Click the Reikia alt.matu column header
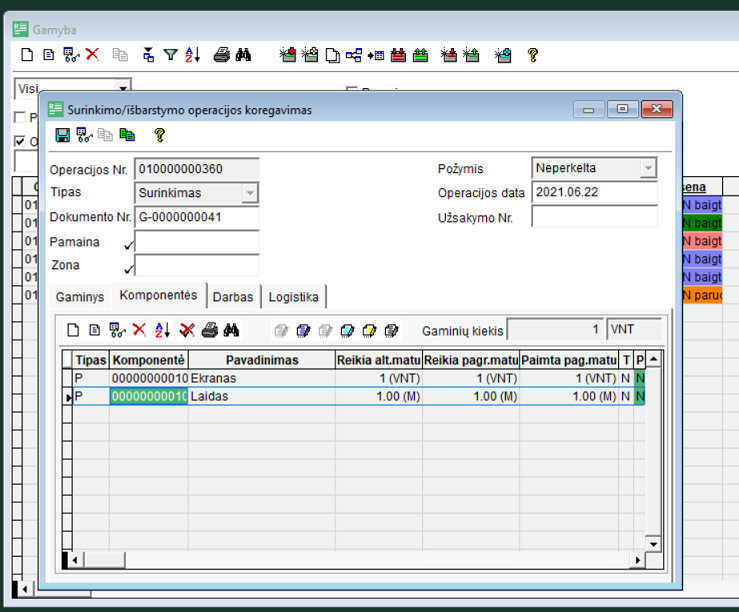The height and width of the screenshot is (612, 739). (x=379, y=360)
